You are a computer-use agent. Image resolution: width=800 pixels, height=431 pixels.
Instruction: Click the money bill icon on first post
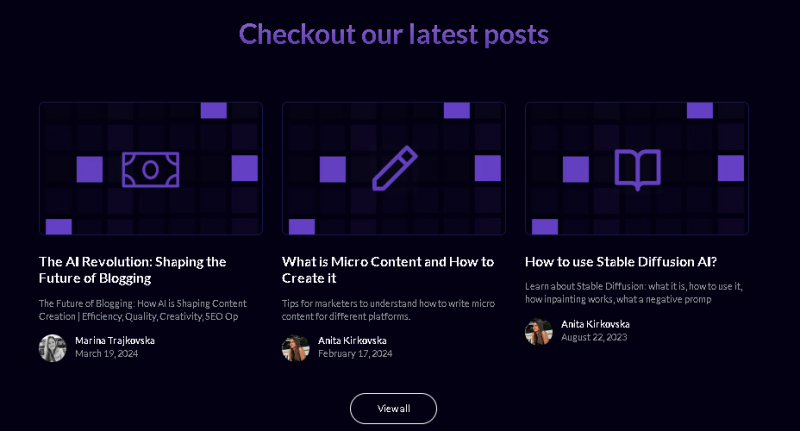click(150, 169)
